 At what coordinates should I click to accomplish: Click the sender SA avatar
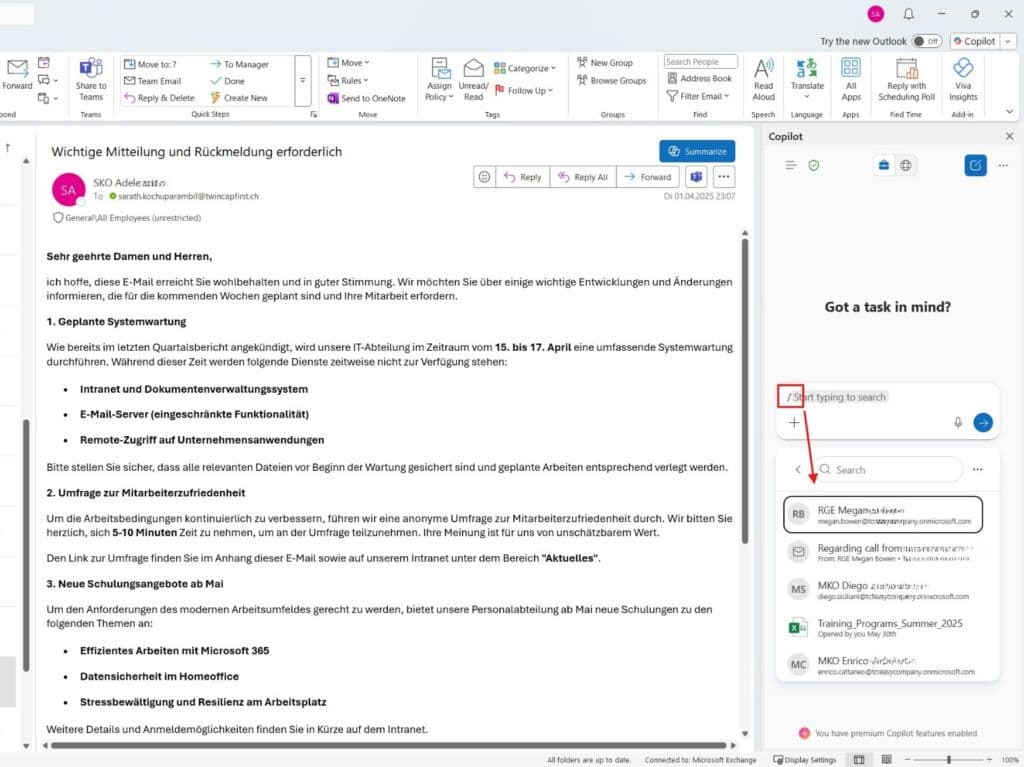69,189
